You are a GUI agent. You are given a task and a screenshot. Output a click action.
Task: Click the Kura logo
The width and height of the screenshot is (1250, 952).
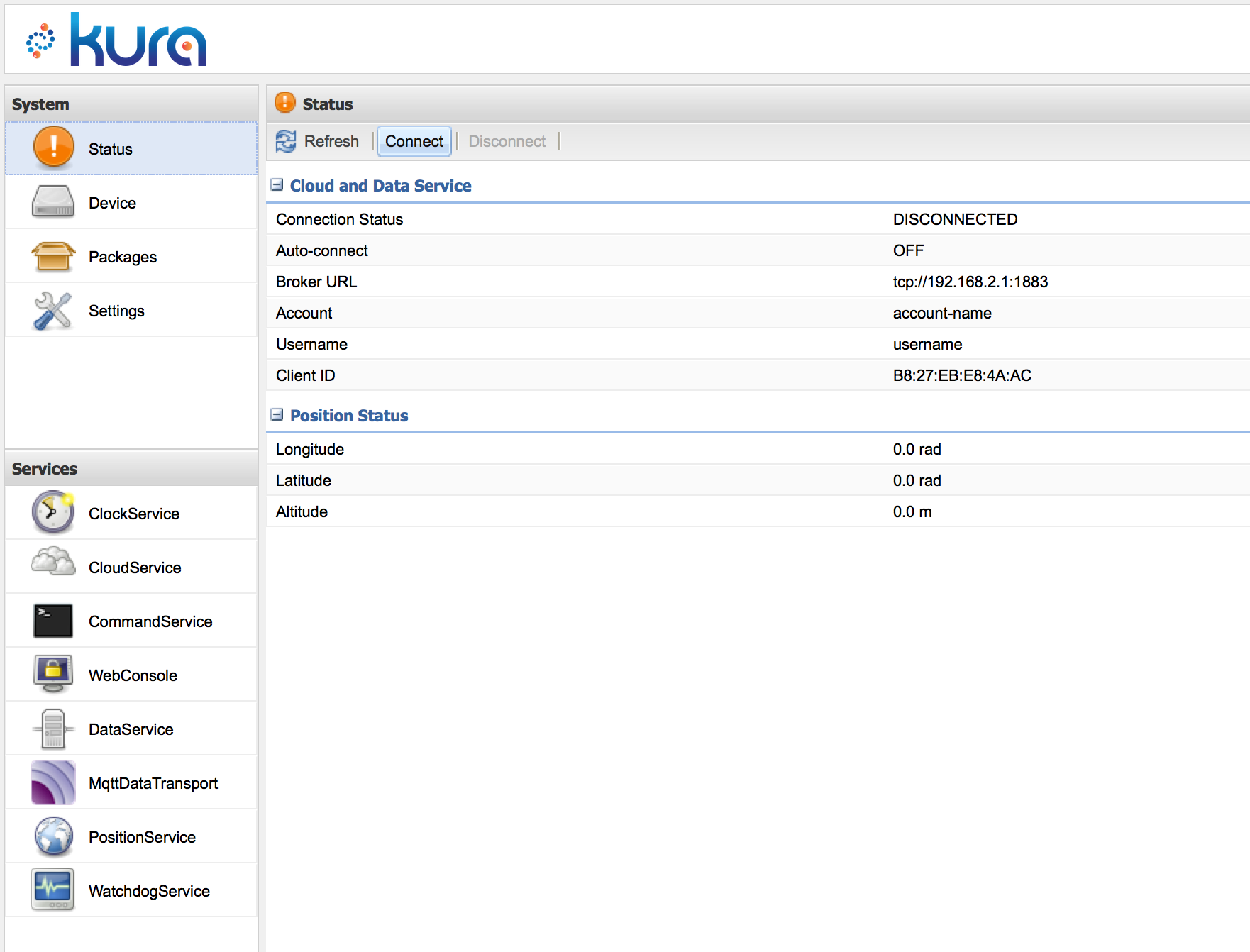[118, 40]
